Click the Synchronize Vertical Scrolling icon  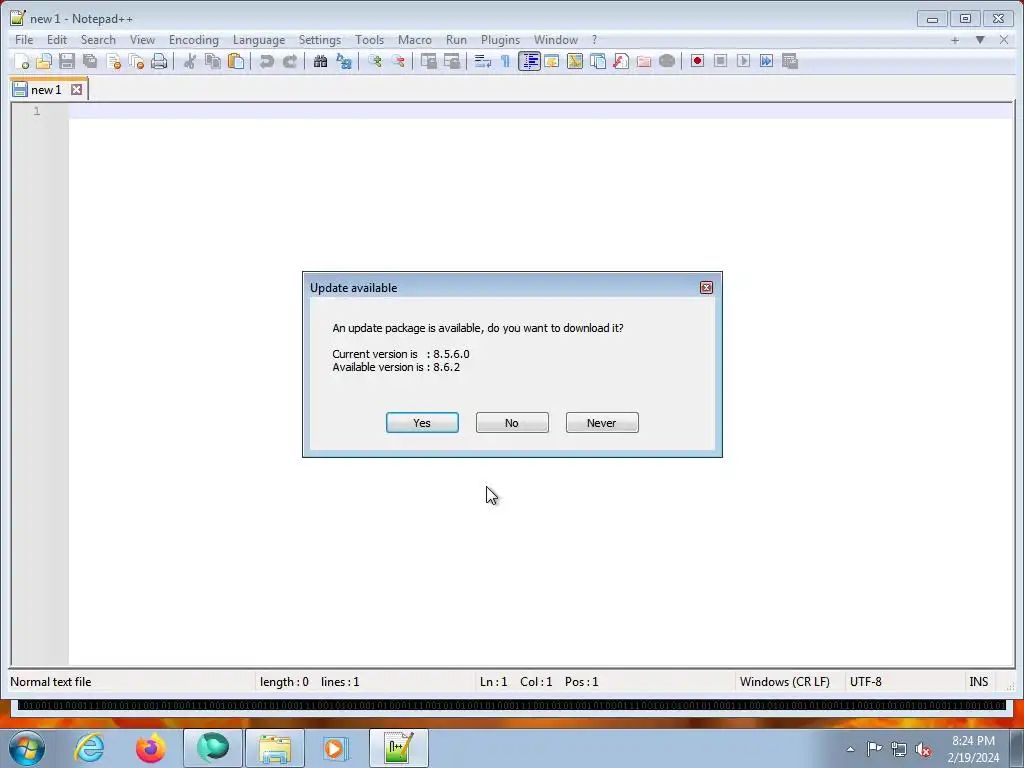[428, 61]
